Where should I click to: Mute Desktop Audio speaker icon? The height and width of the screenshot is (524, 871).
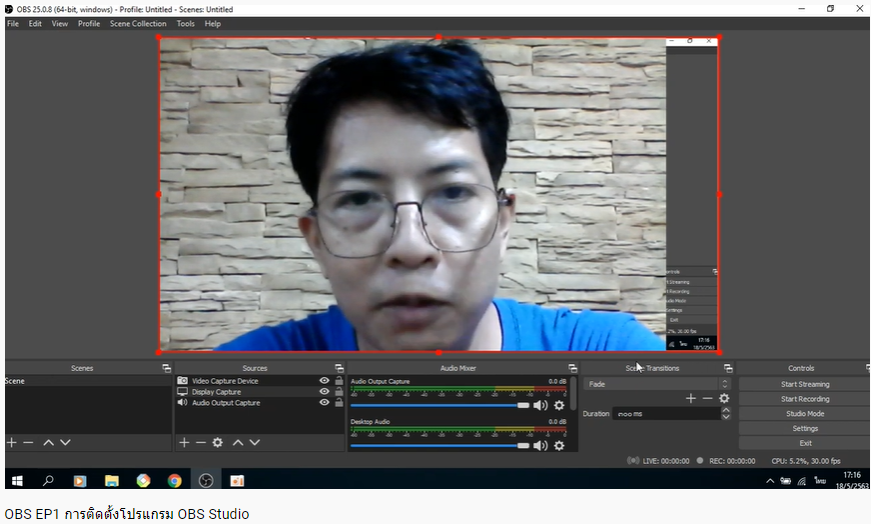[x=540, y=445]
